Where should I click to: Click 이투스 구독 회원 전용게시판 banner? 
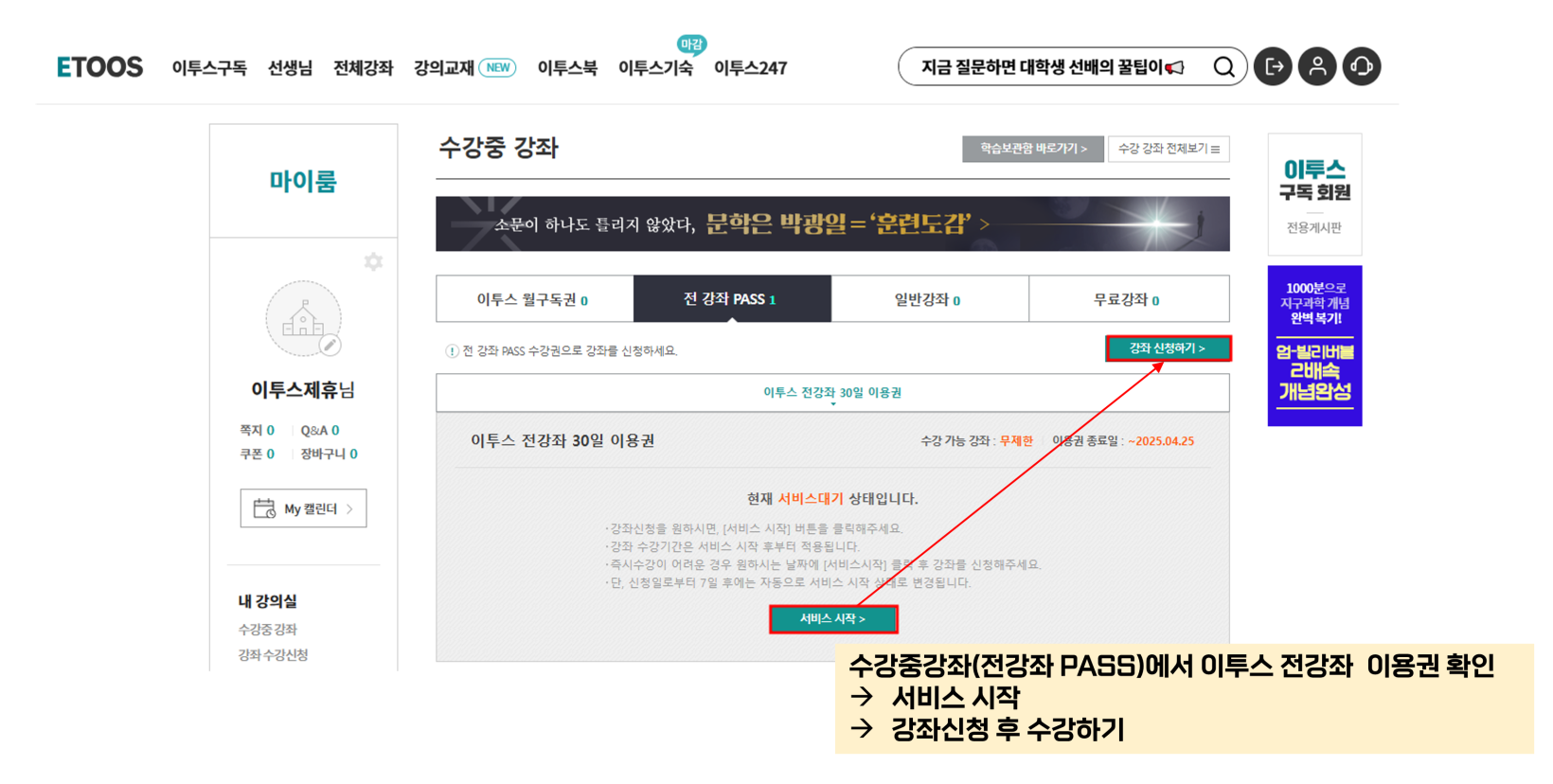(1314, 195)
